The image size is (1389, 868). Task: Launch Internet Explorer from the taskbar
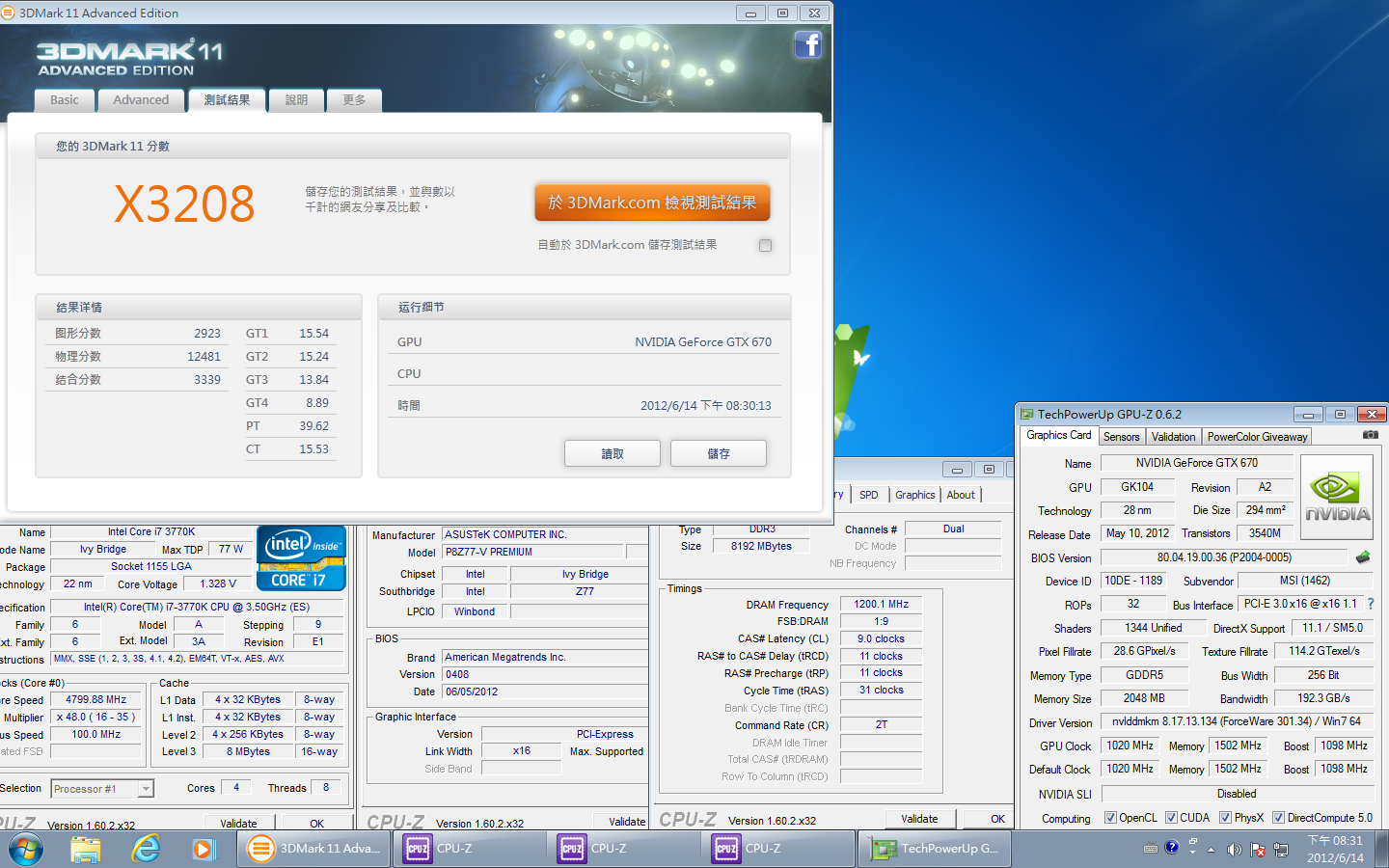(x=146, y=849)
